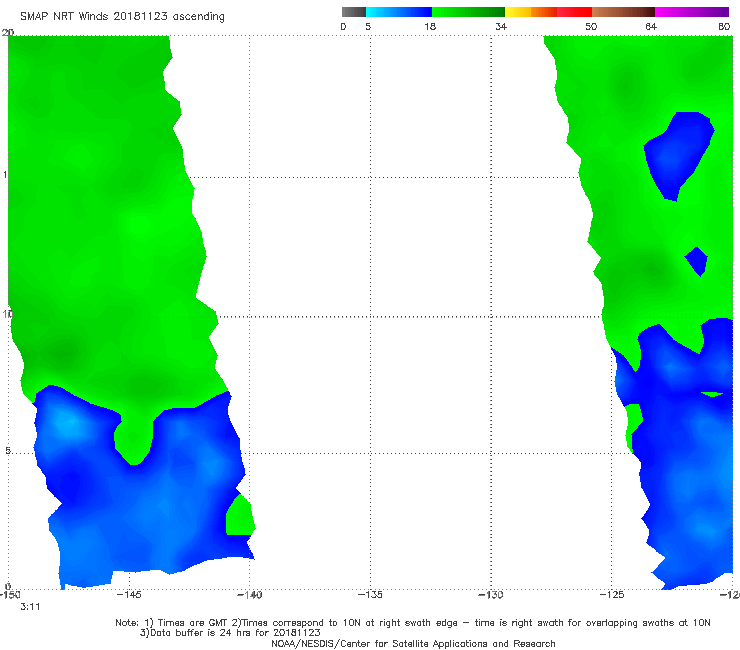Click the color bar label '64'
740x650 pixels.
click(651, 27)
